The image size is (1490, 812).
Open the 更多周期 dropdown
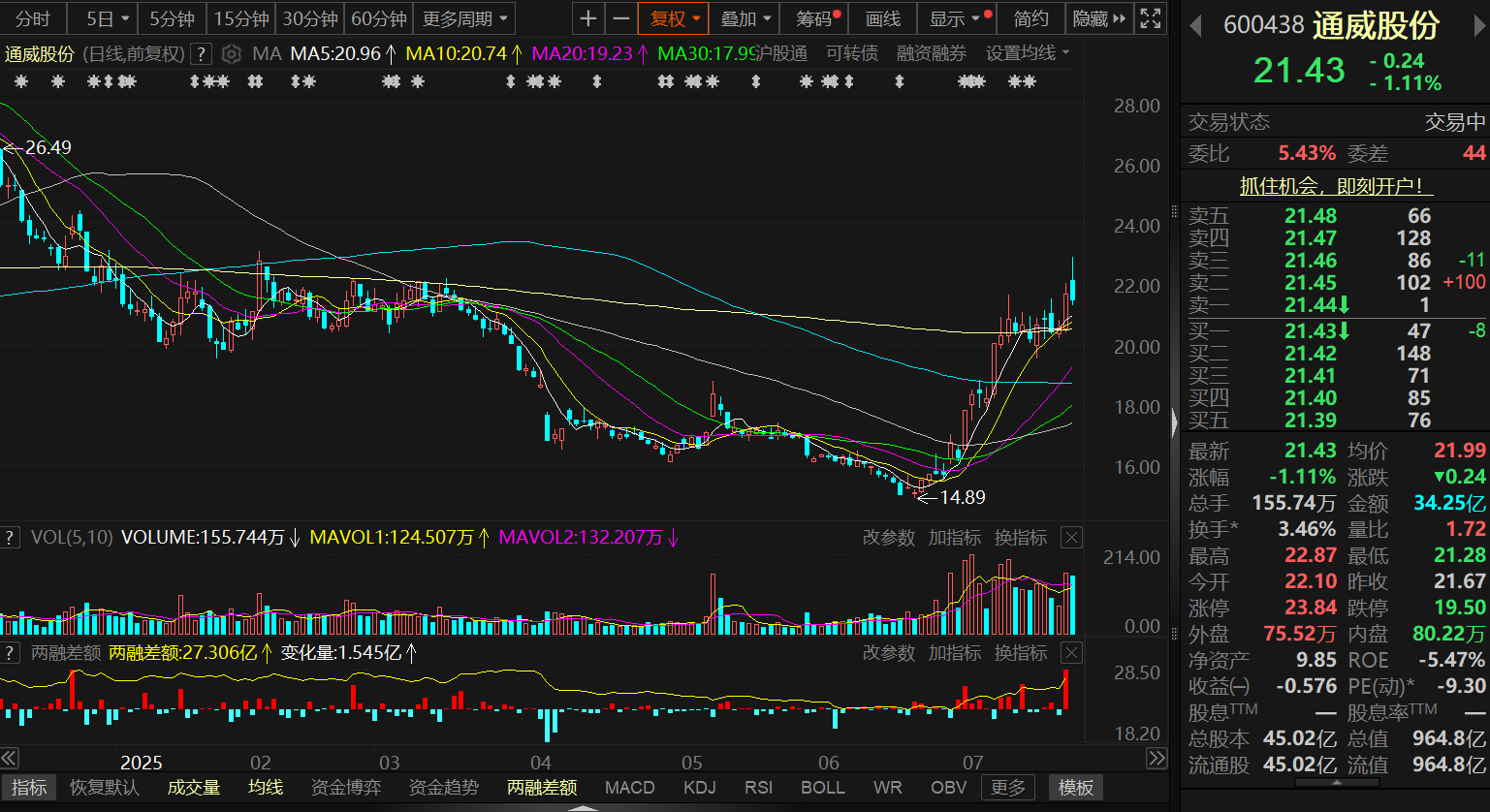[x=464, y=18]
